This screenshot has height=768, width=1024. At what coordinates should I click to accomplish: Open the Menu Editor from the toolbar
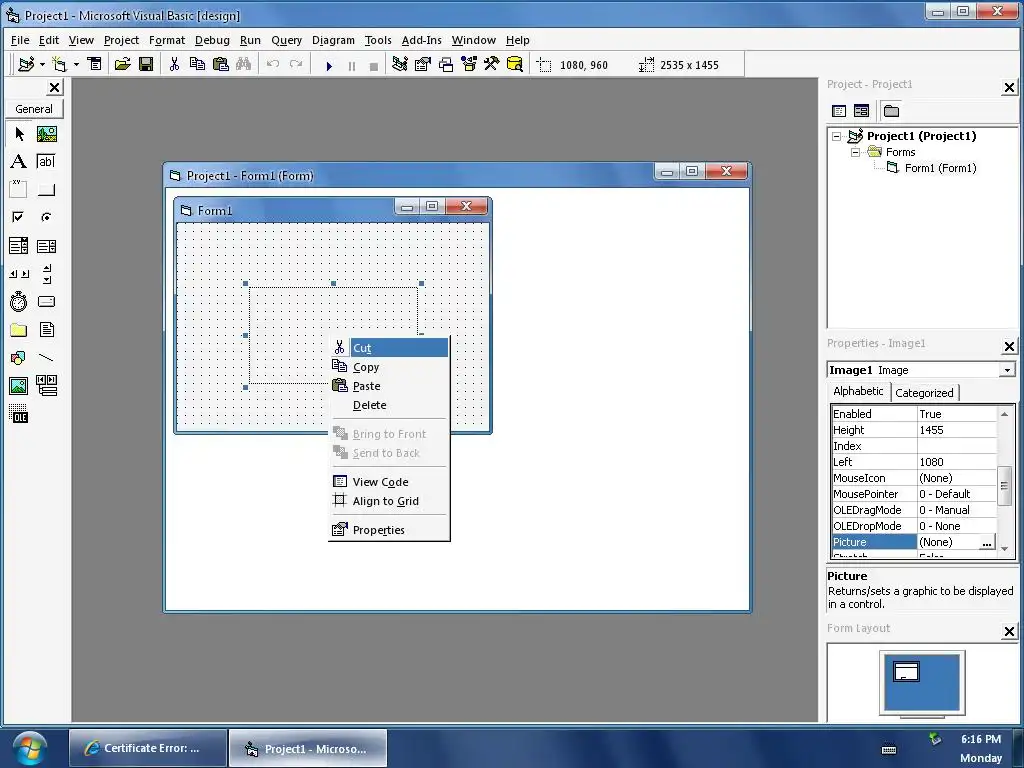(95, 64)
